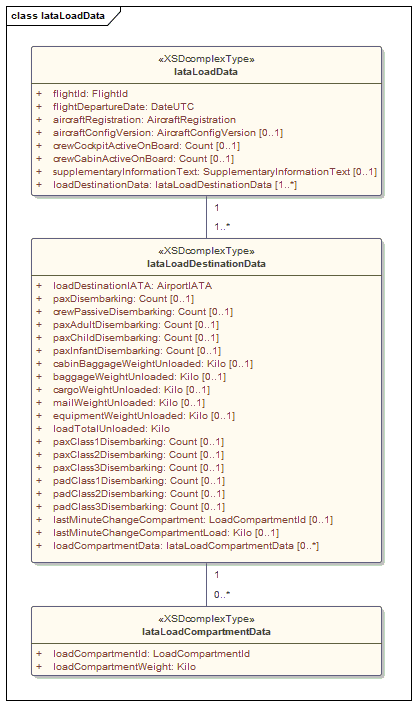Click the loadTotalUnloaded: Kilo attribute
417x706 pixels.
(111, 429)
